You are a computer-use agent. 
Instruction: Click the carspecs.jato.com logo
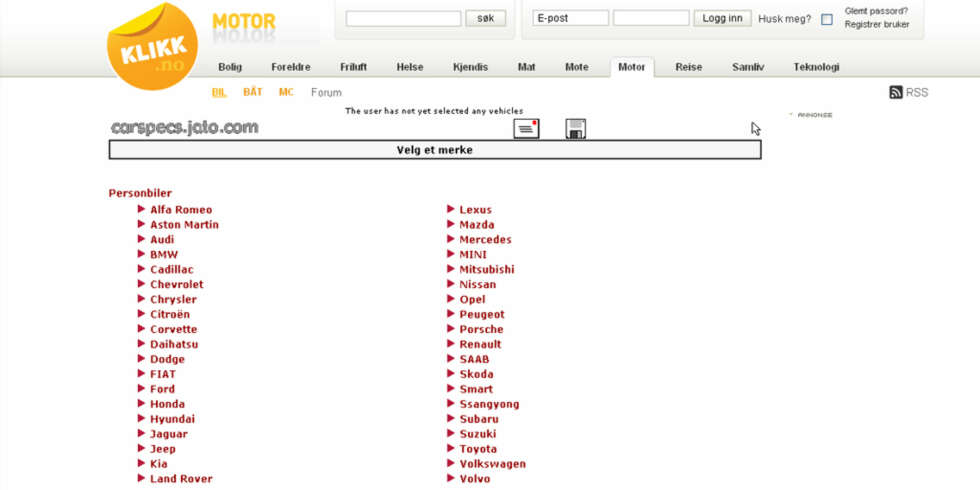tap(184, 128)
